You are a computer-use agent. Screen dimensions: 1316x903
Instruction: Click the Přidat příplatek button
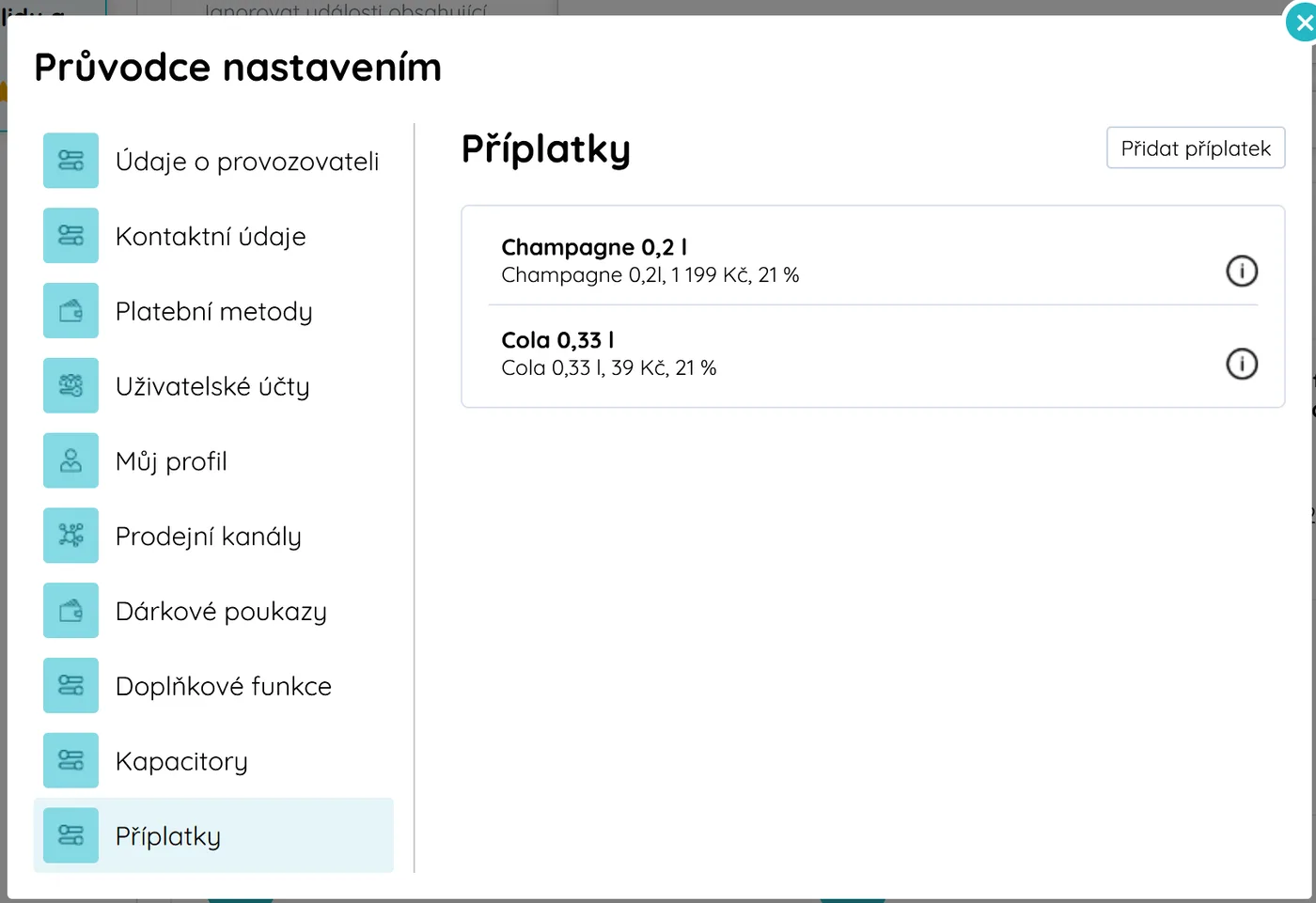click(1196, 148)
